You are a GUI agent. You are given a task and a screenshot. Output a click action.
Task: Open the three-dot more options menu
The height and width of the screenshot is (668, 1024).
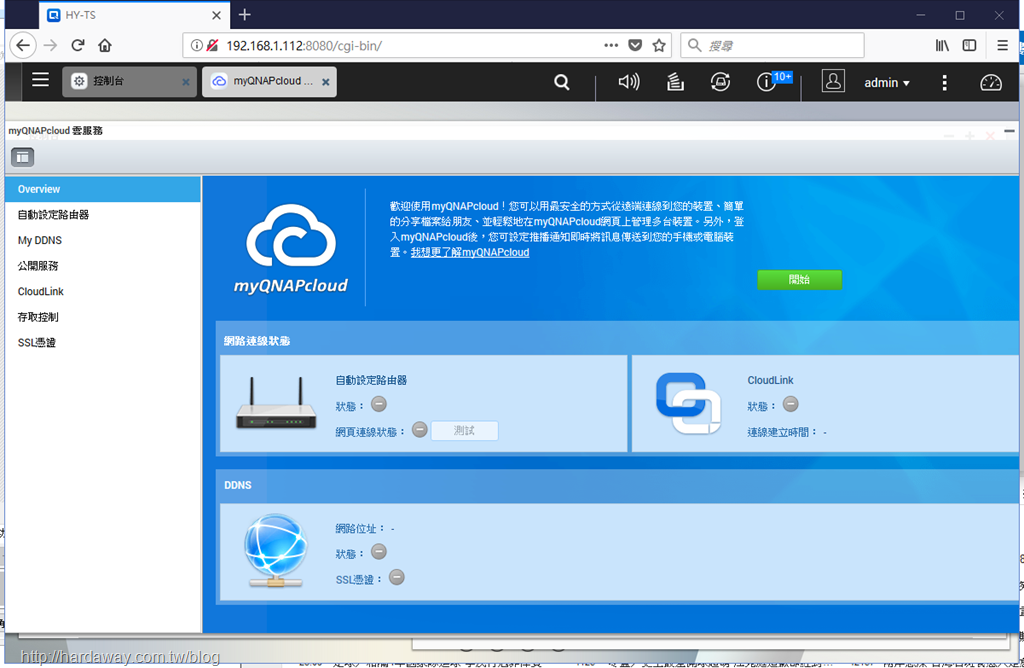pos(944,82)
